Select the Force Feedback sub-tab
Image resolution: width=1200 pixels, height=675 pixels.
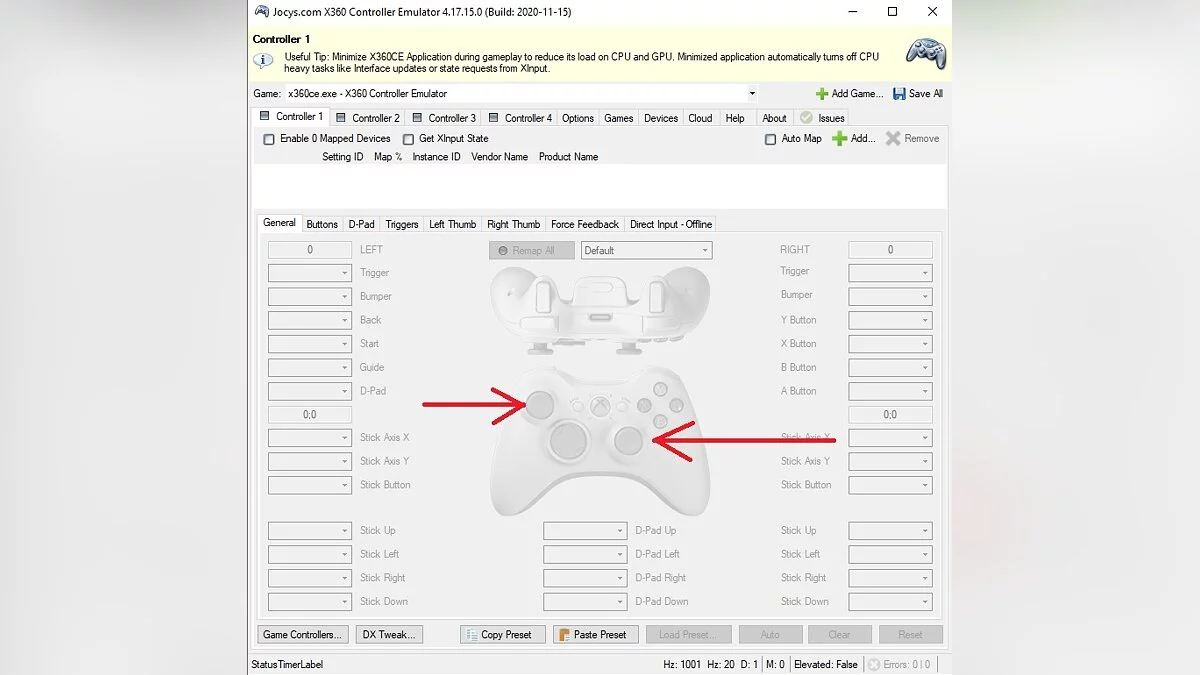tap(585, 225)
